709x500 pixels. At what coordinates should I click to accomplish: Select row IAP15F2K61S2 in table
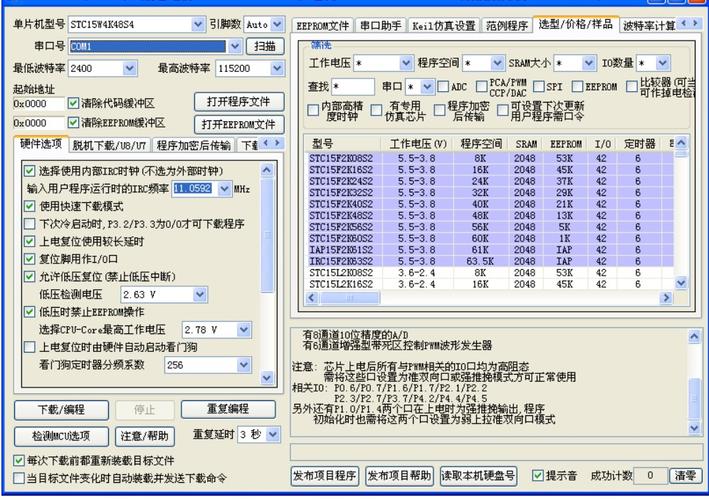489,250
